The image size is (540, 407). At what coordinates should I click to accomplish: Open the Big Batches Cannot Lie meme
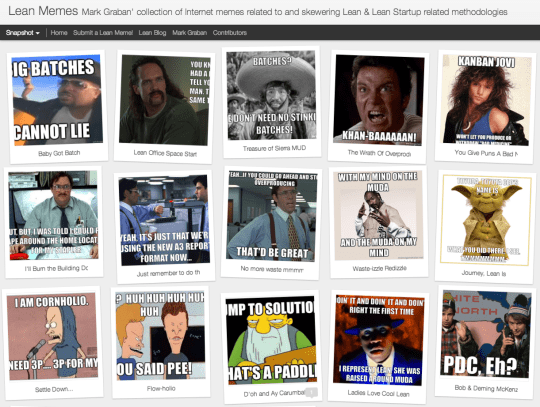[x=57, y=100]
